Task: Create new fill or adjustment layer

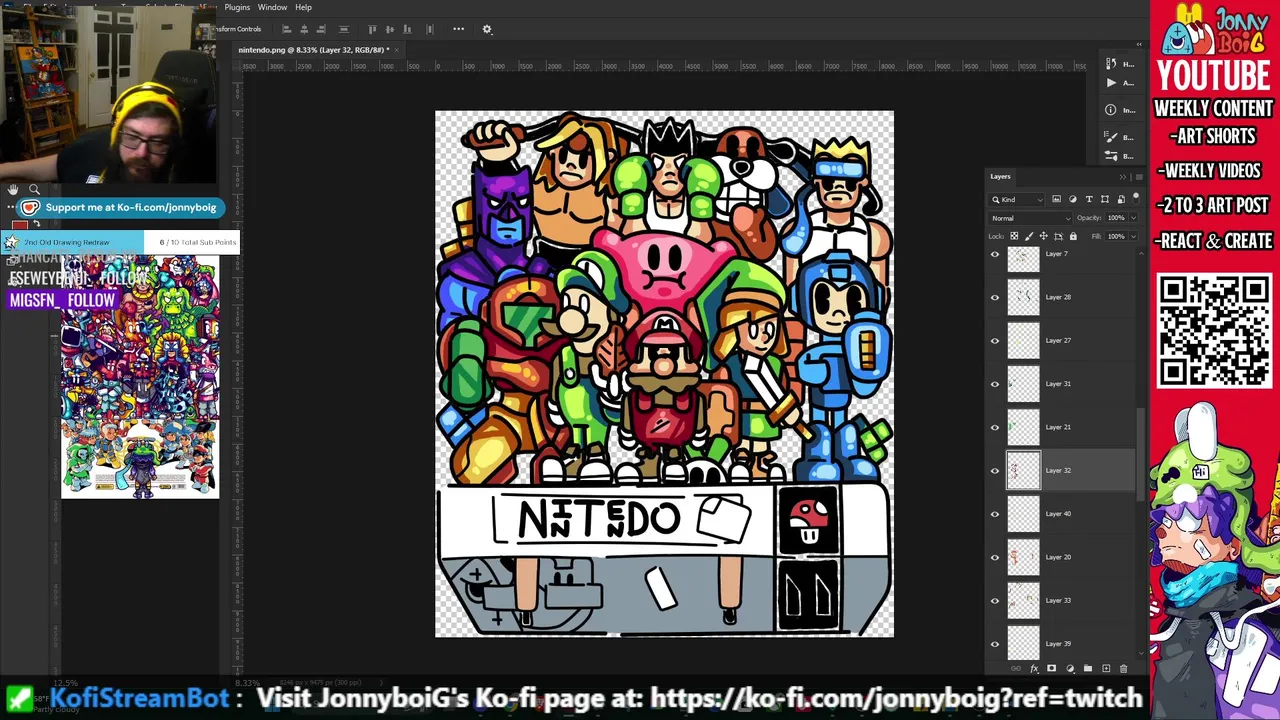Action: pos(1070,669)
